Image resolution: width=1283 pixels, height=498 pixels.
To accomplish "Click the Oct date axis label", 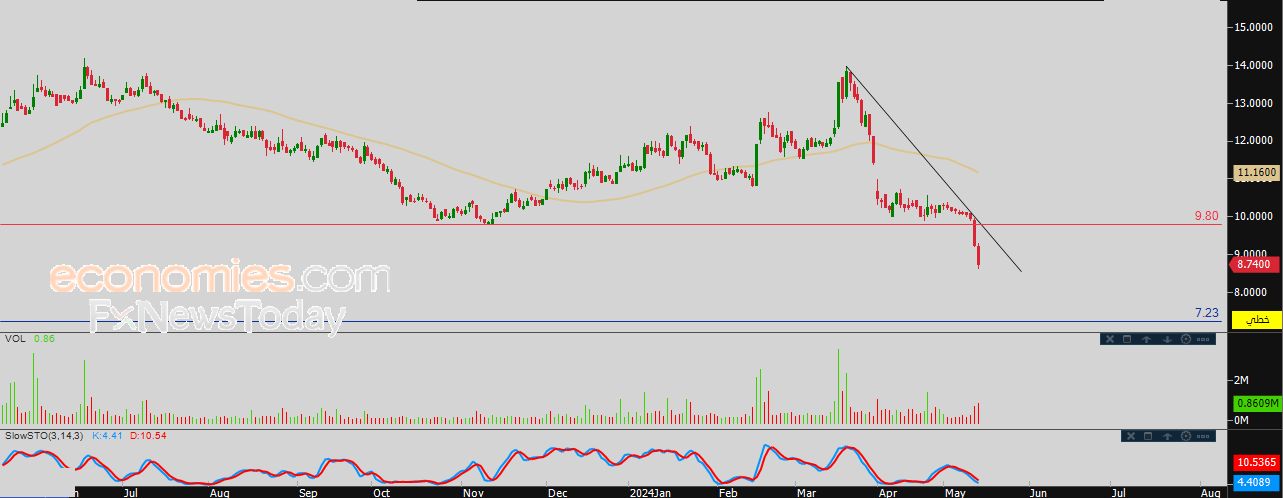I will tap(381, 493).
